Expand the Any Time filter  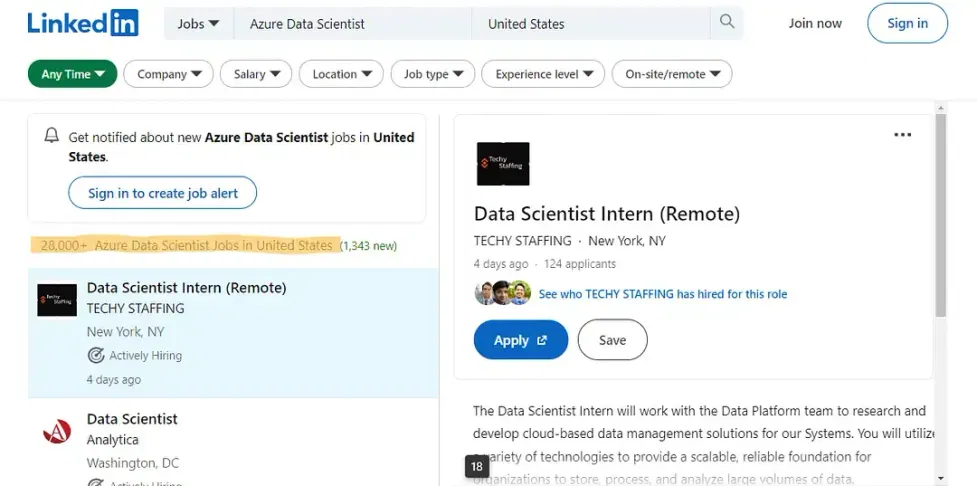(x=72, y=74)
